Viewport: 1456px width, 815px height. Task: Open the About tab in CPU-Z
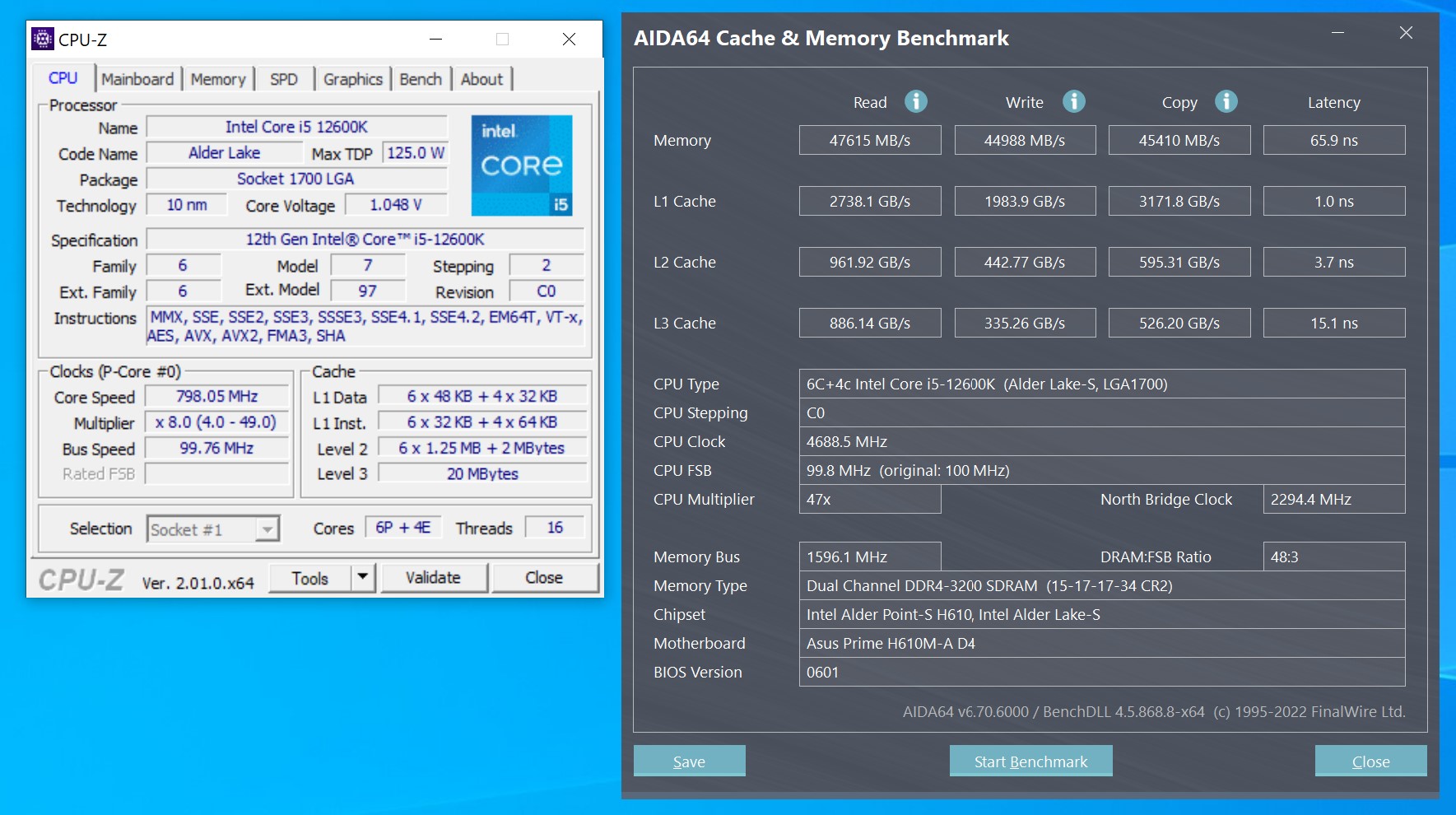click(481, 79)
